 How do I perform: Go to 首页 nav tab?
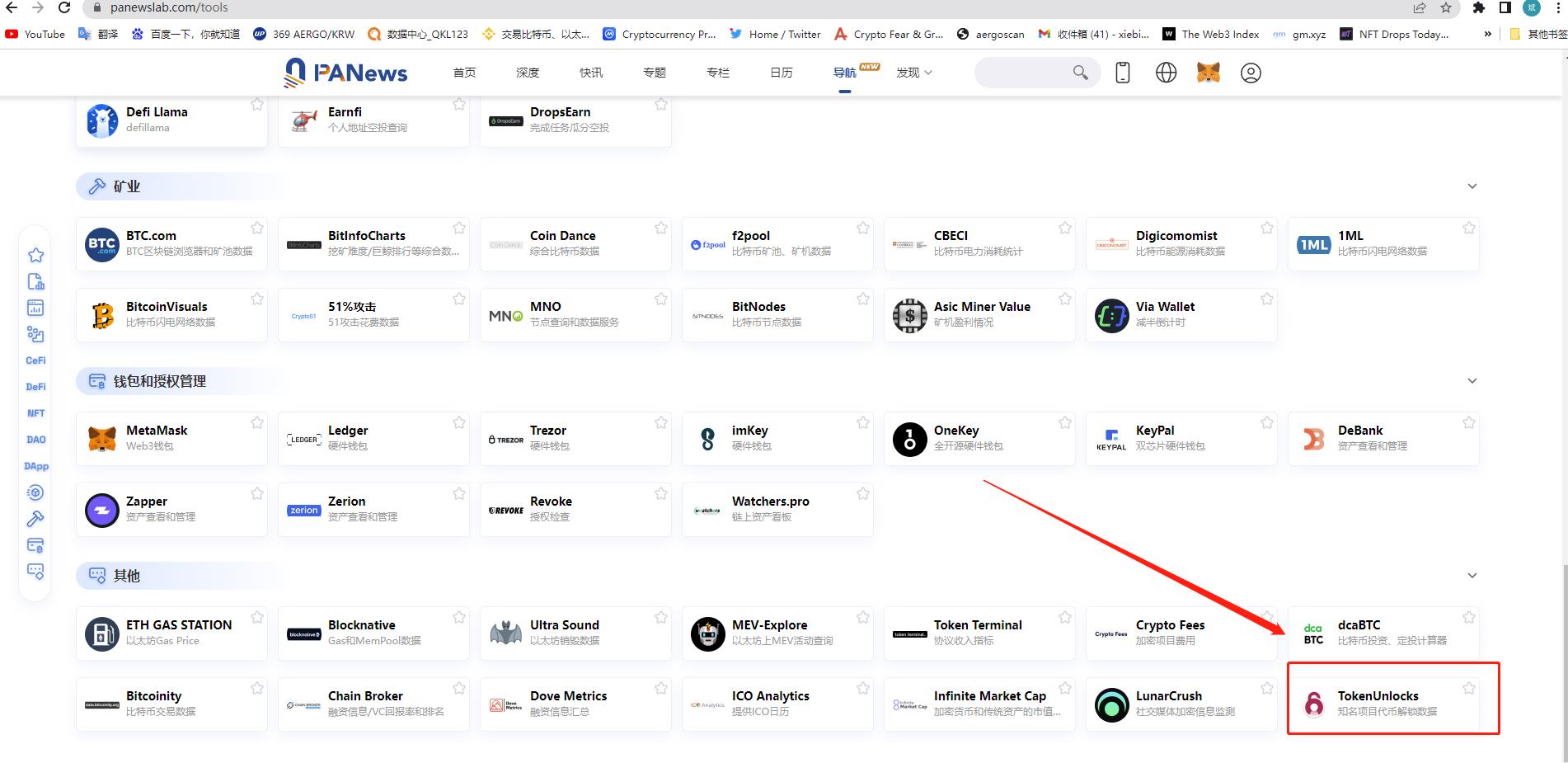tap(464, 73)
